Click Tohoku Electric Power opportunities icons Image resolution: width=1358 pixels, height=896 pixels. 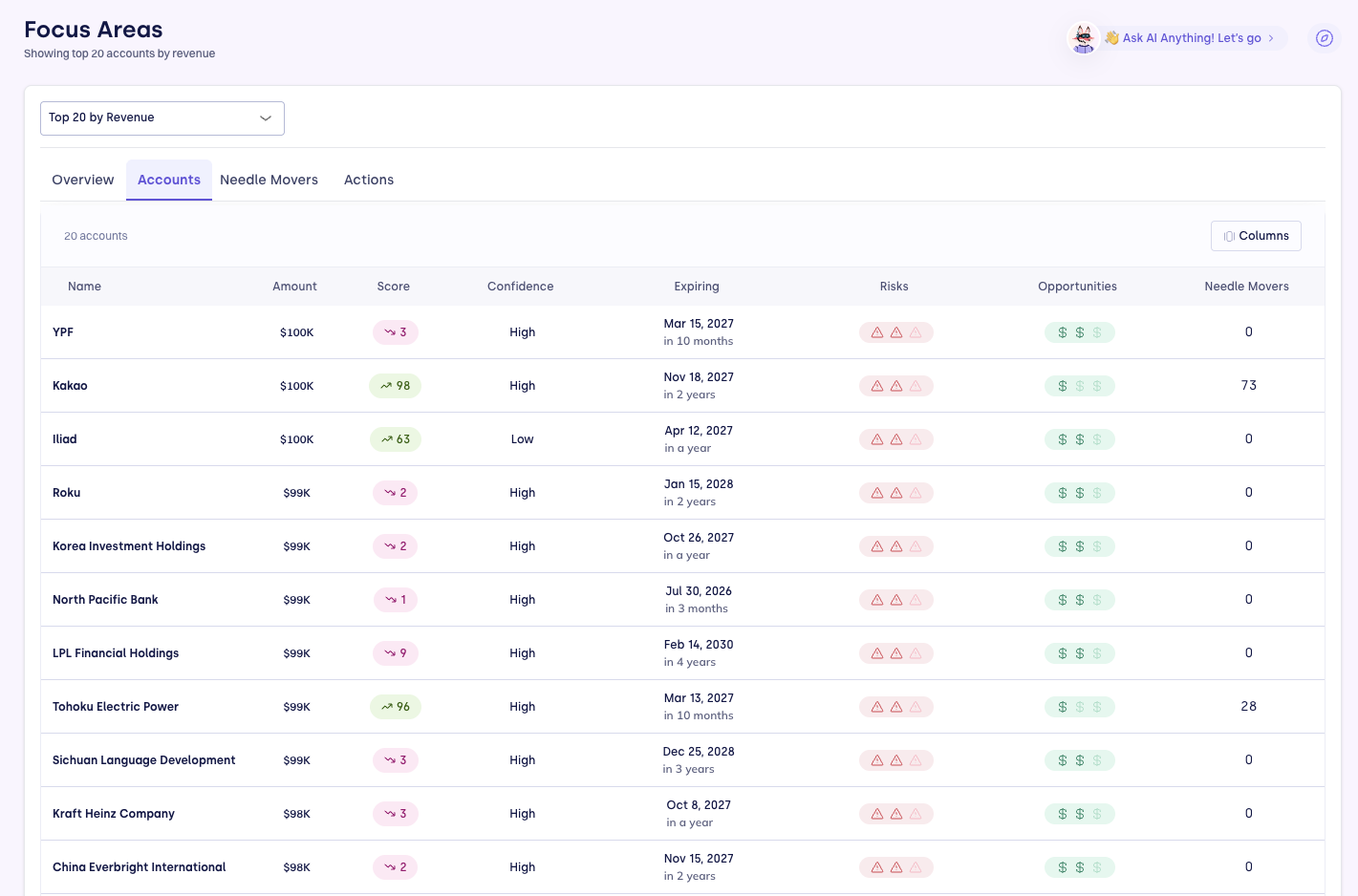coord(1080,707)
